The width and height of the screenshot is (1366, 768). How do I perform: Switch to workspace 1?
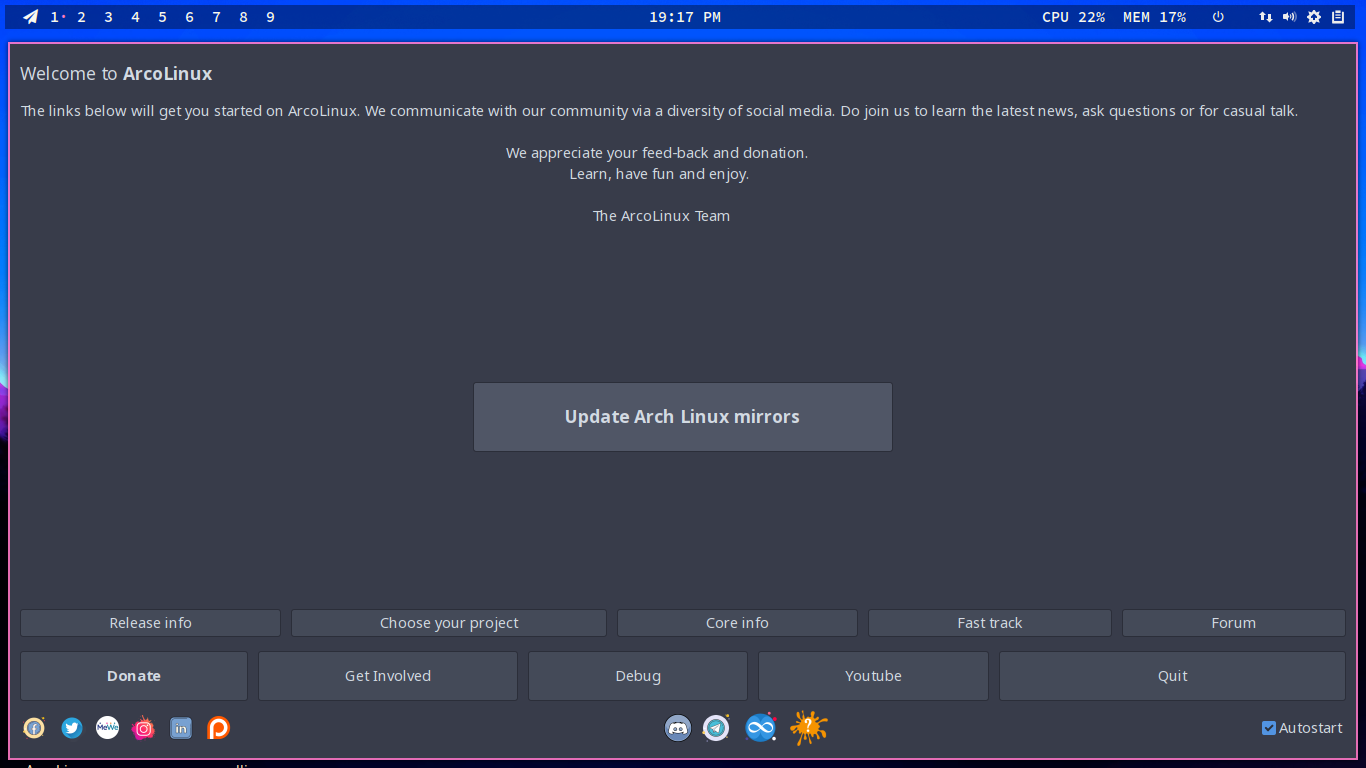coord(55,17)
